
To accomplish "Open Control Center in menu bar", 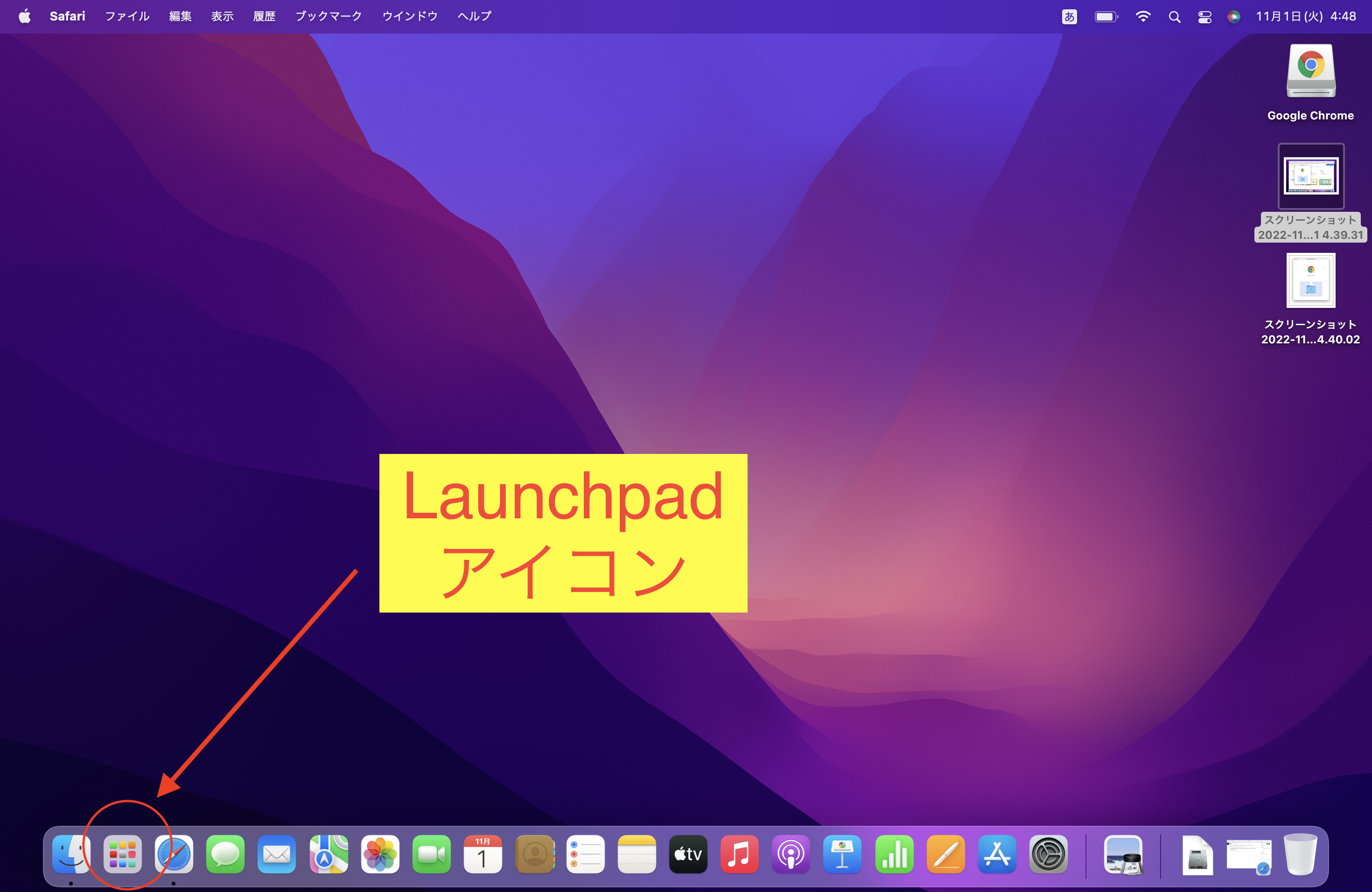I will pos(1204,17).
